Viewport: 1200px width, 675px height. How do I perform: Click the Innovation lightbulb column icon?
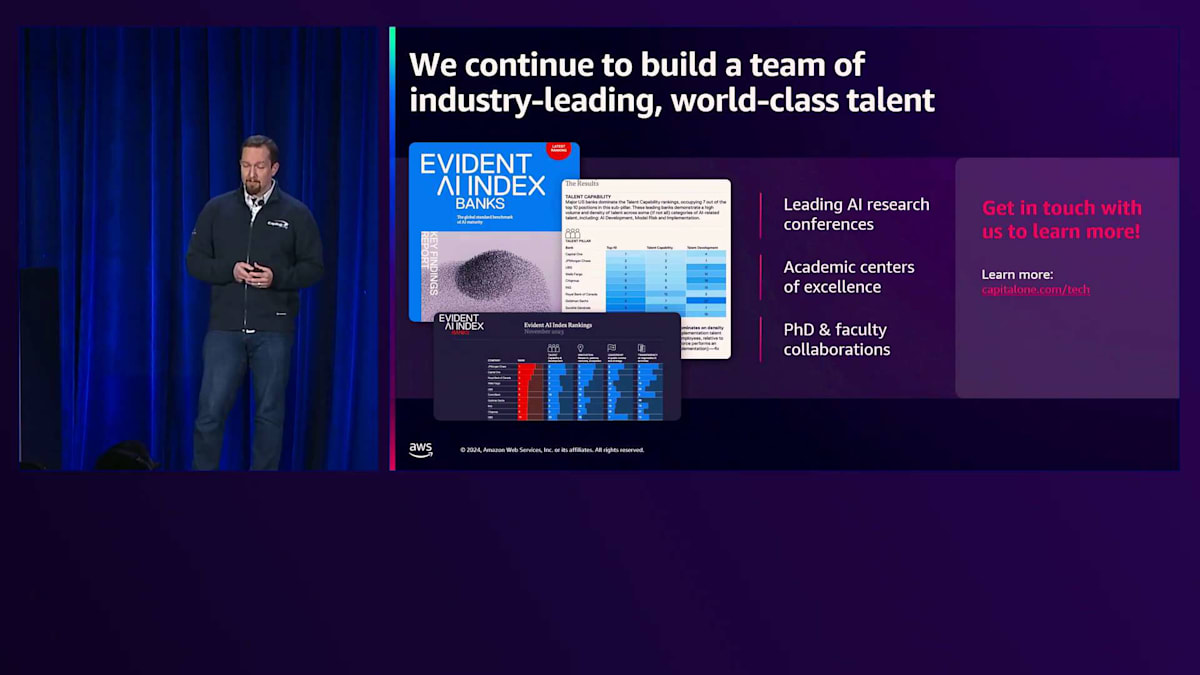click(581, 349)
